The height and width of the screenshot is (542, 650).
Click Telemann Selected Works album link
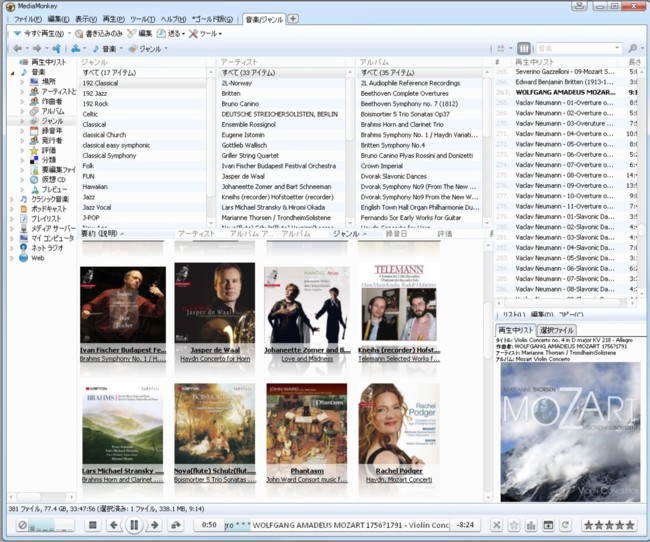pyautogui.click(x=399, y=359)
